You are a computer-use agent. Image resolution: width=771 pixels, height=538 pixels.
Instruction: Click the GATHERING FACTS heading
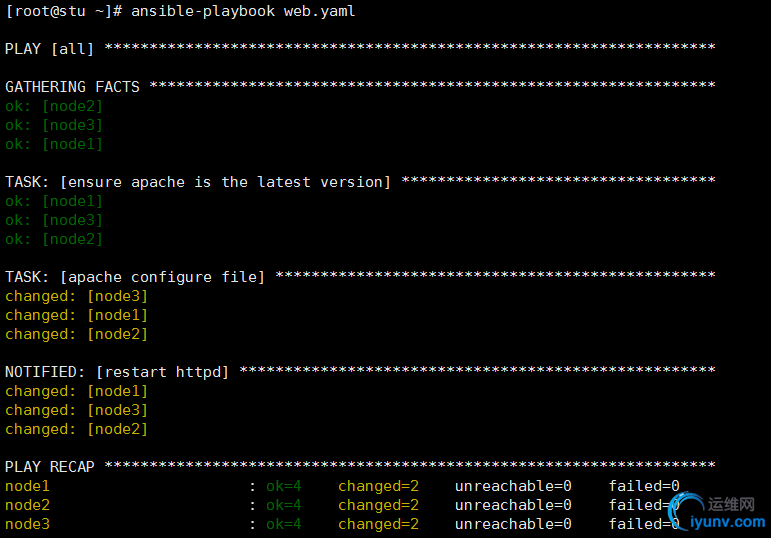(x=72, y=87)
